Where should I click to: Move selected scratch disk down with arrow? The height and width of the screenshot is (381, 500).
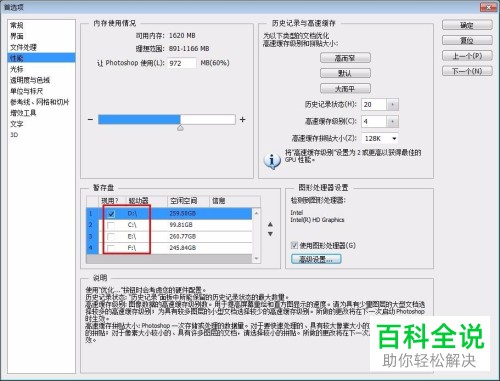pyautogui.click(x=270, y=234)
